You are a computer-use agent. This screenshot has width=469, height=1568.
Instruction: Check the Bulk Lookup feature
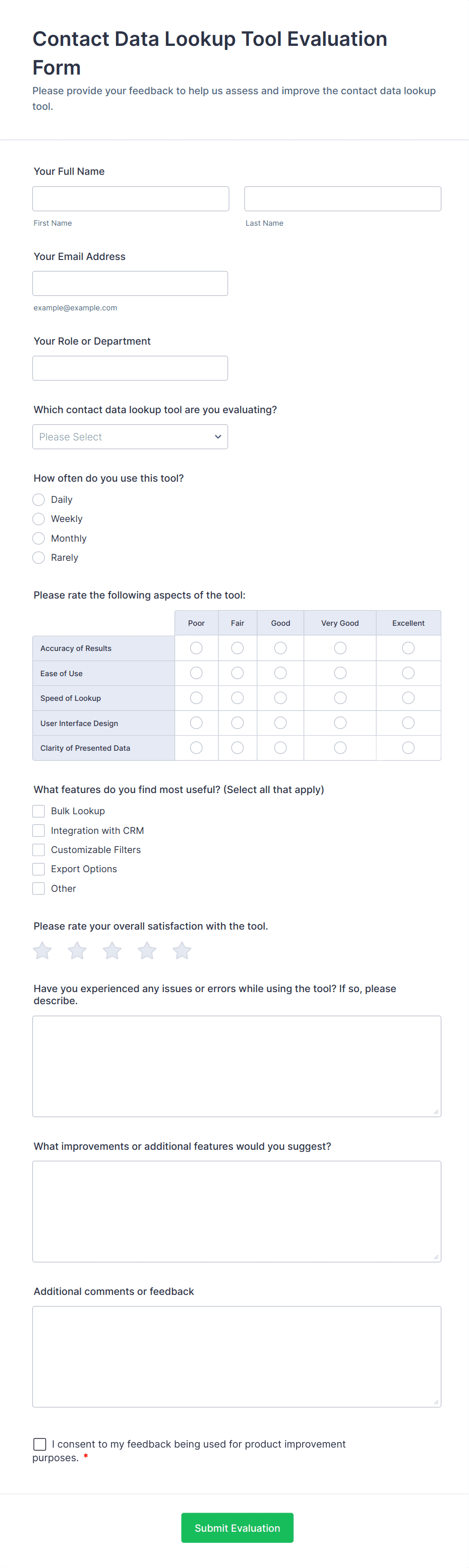[x=39, y=811]
